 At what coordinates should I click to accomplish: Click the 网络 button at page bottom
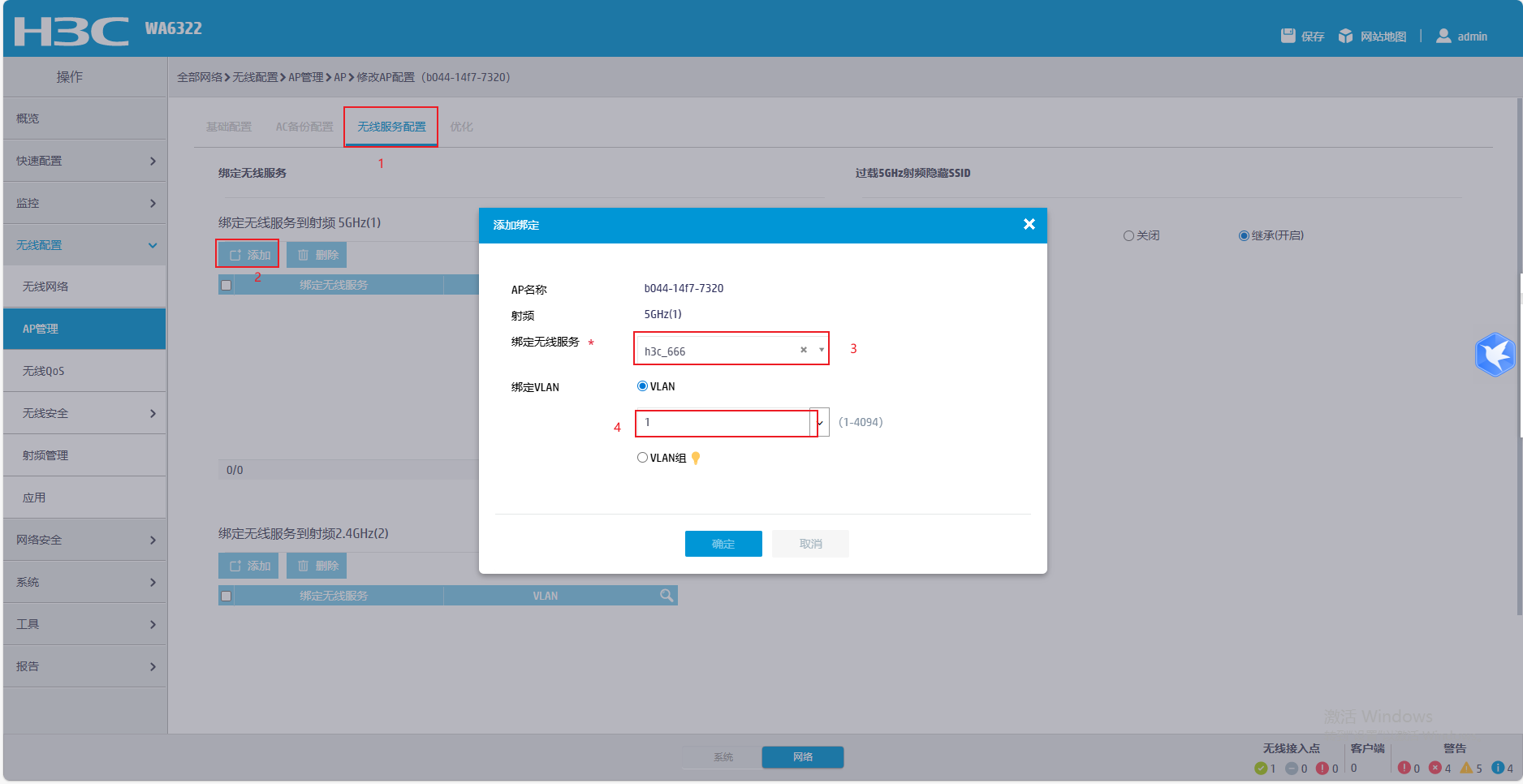802,756
